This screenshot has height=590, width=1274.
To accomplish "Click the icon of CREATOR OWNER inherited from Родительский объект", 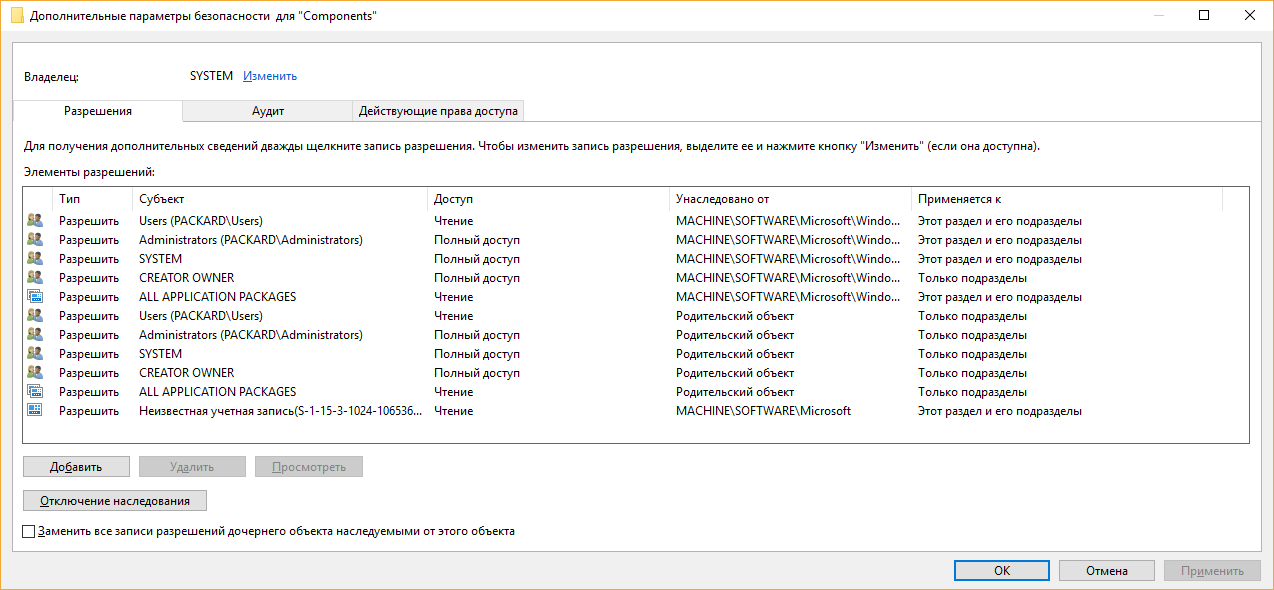I will click(35, 373).
